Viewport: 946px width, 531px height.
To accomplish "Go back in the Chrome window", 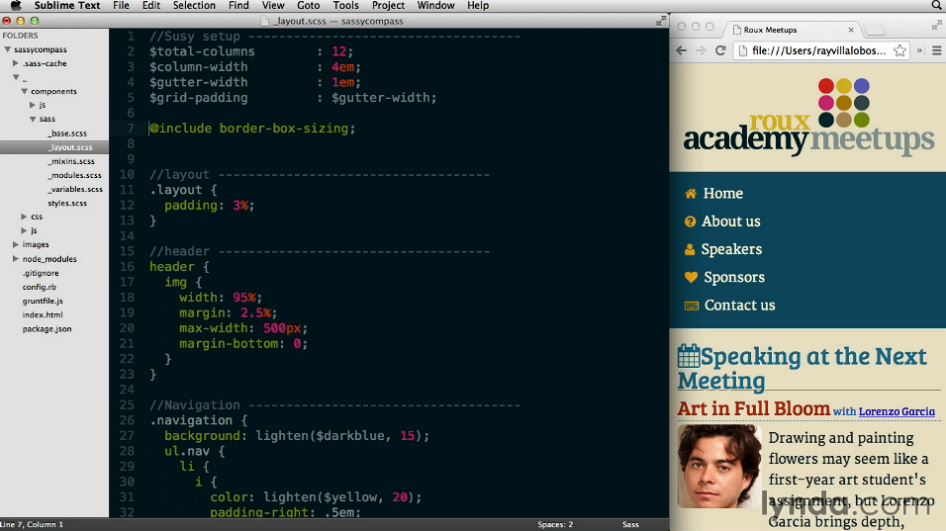I will click(x=681, y=51).
